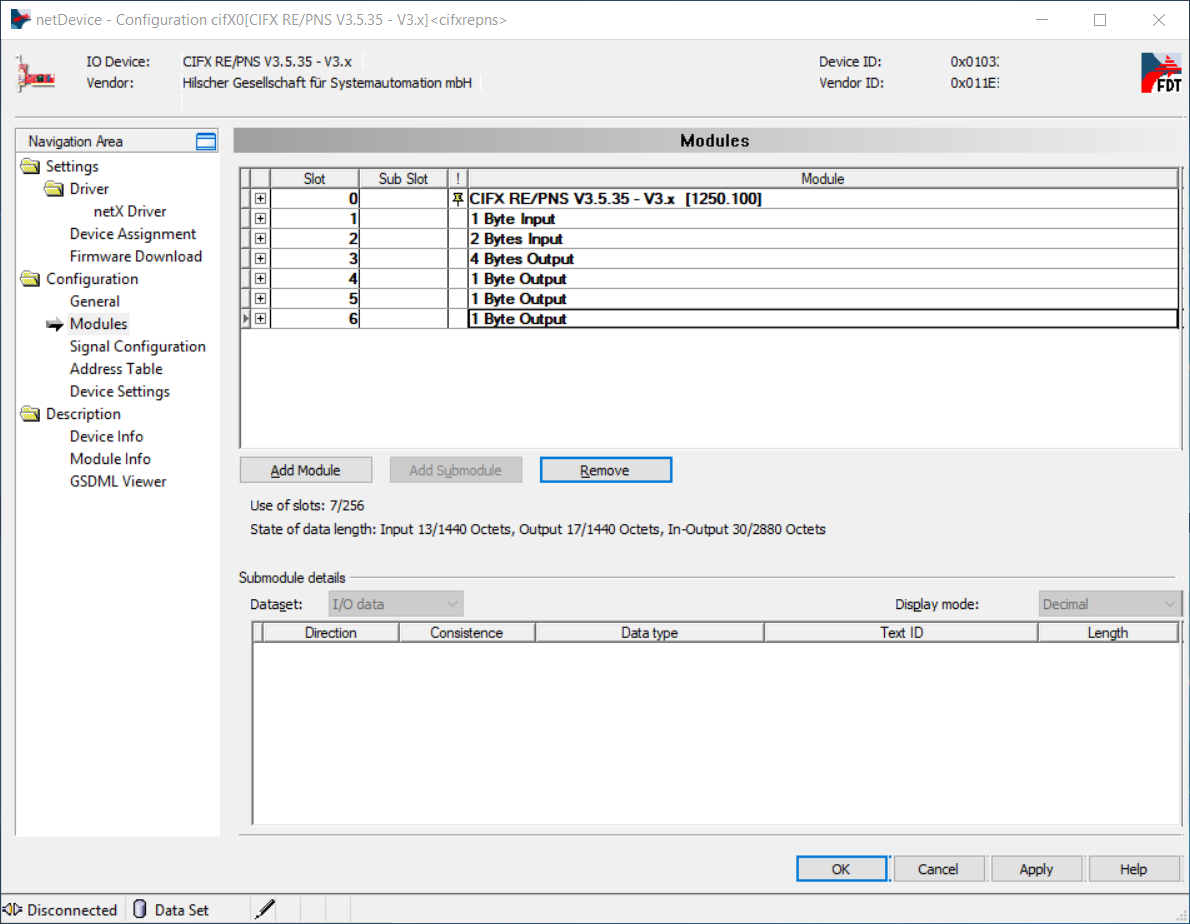Open the Firmware Download page
Viewport: 1190px width, 924px height.
pos(135,257)
